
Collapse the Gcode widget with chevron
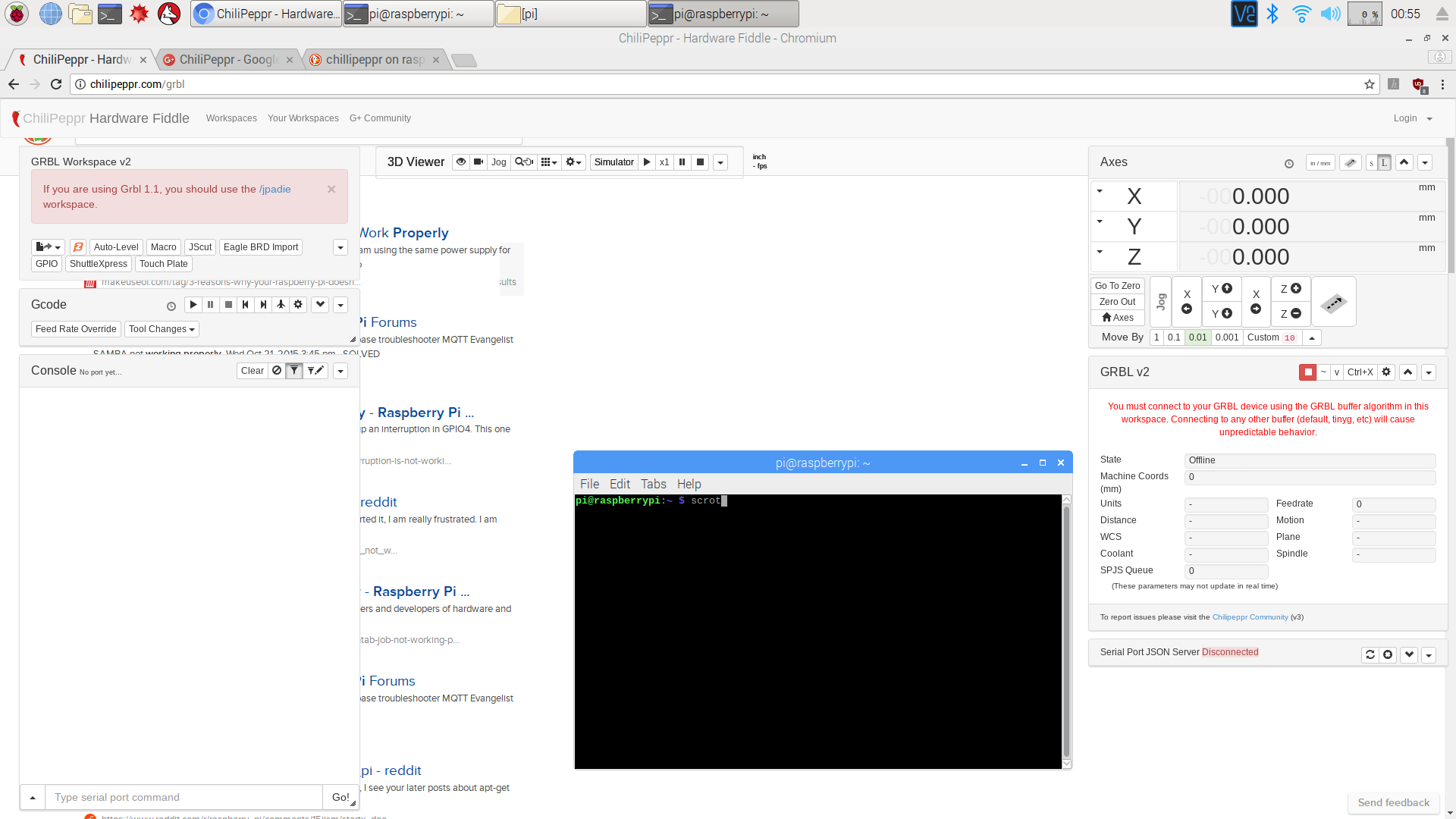coord(321,305)
